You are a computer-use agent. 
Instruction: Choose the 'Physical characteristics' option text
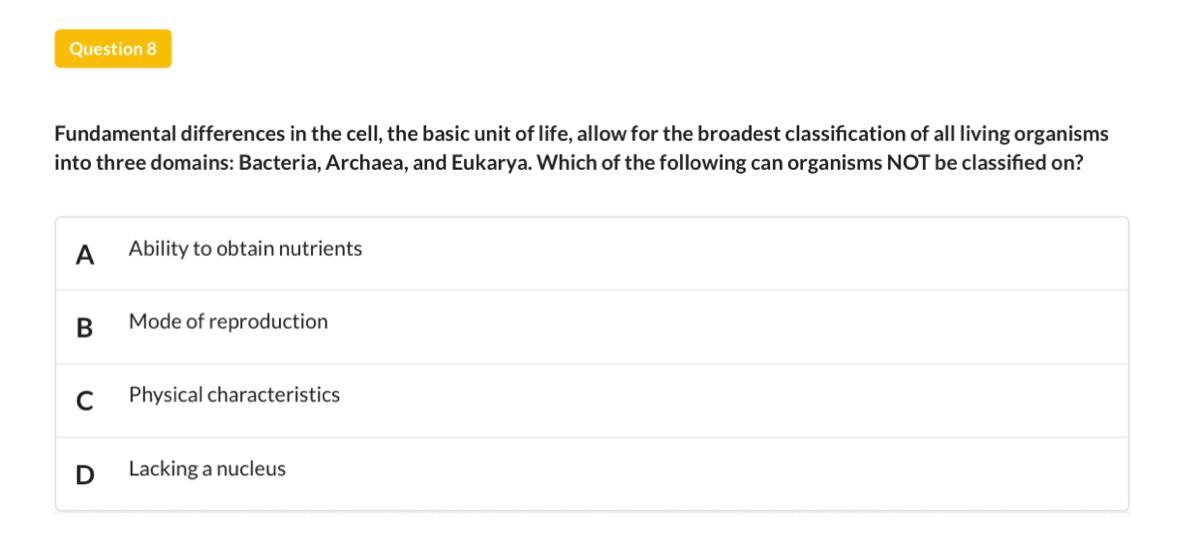pos(234,395)
